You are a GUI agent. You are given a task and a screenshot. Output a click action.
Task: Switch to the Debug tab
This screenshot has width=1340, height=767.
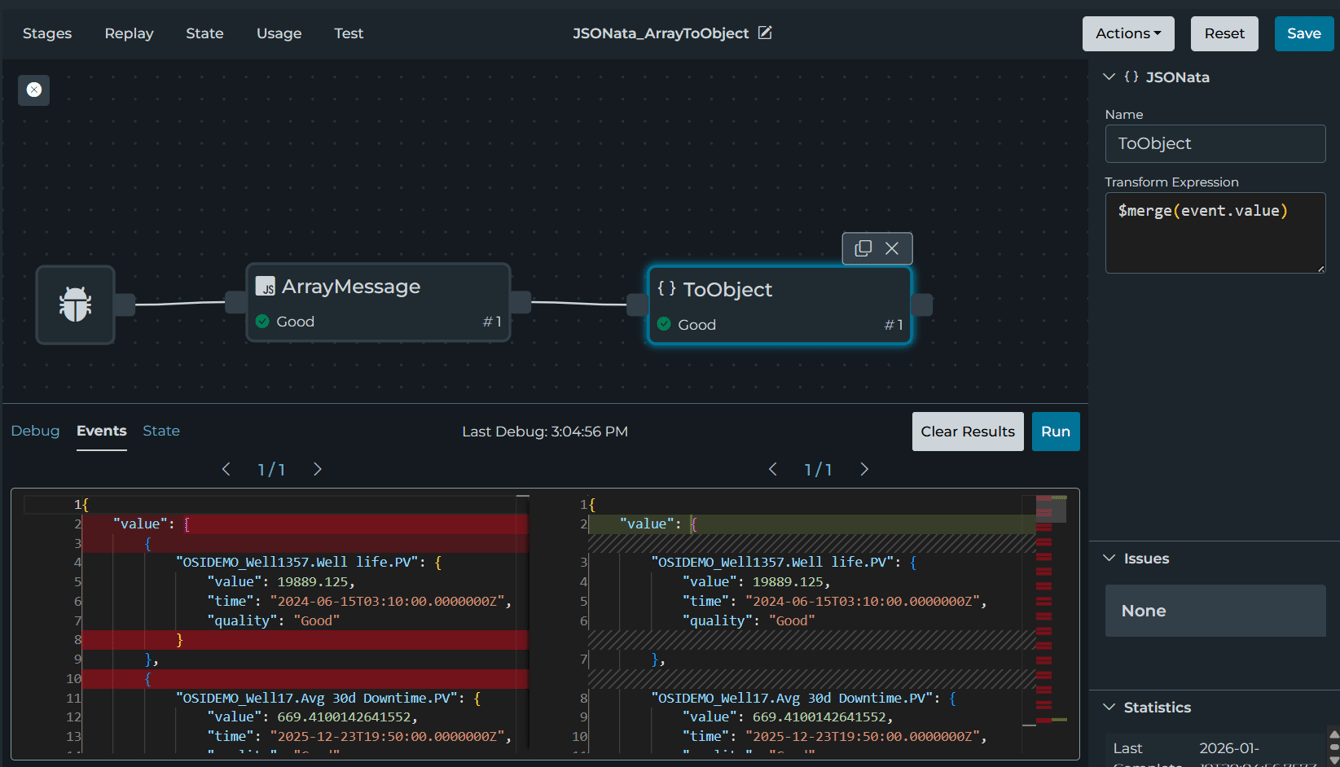[x=35, y=431]
